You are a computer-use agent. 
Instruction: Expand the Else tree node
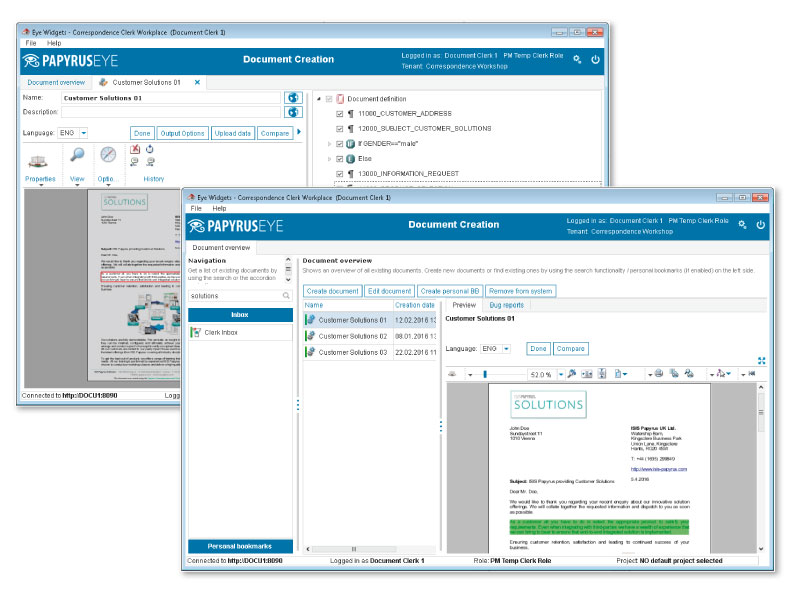click(x=329, y=159)
